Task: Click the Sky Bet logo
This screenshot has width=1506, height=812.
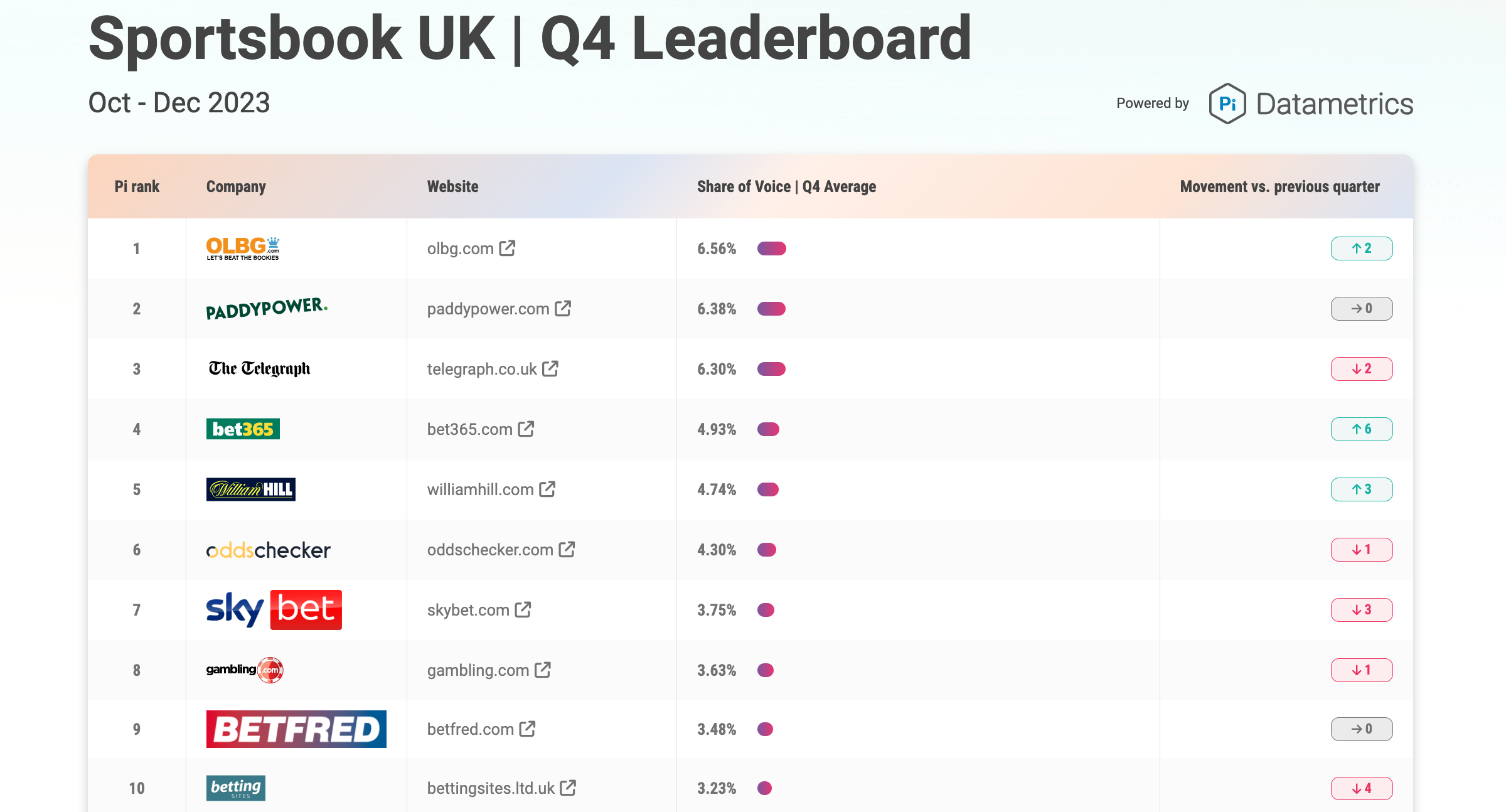Action: pos(273,609)
